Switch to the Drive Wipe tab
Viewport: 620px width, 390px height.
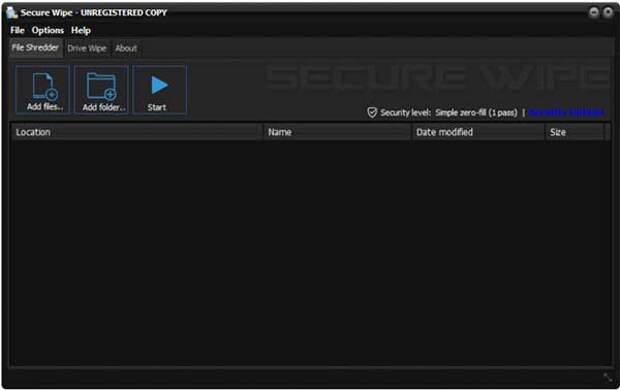87,48
